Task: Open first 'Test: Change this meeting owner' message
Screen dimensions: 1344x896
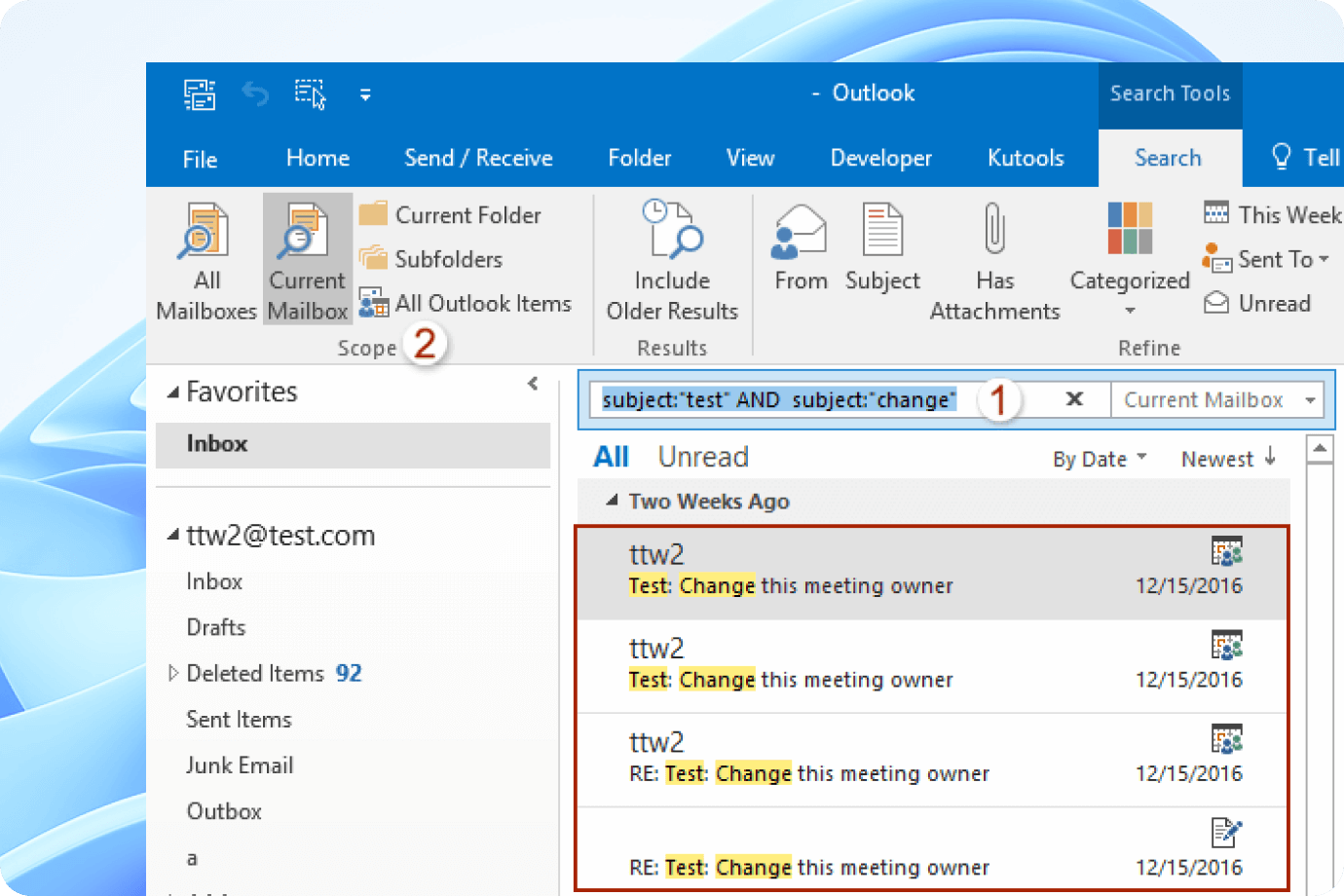Action: pyautogui.click(x=932, y=574)
